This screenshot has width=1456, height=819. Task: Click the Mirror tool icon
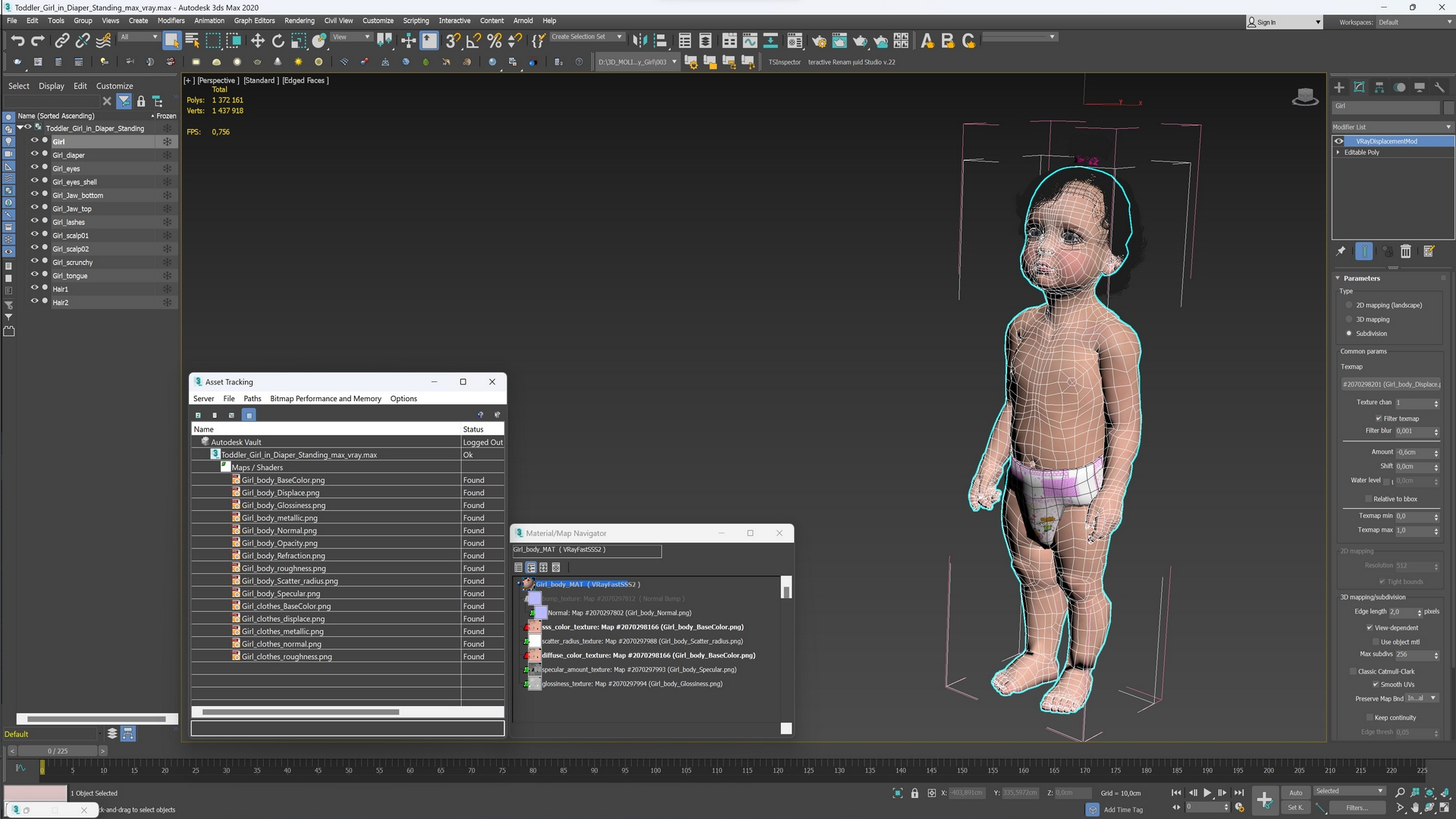click(x=640, y=40)
